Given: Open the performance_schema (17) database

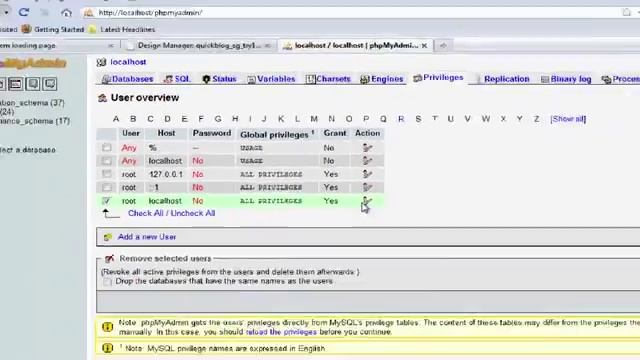Looking at the screenshot, I should click(35, 121).
